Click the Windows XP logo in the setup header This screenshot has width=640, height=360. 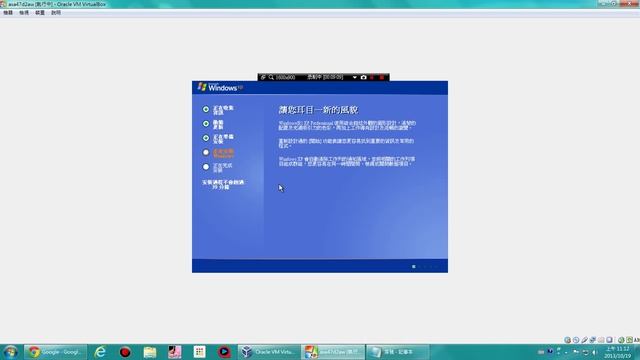click(x=220, y=87)
